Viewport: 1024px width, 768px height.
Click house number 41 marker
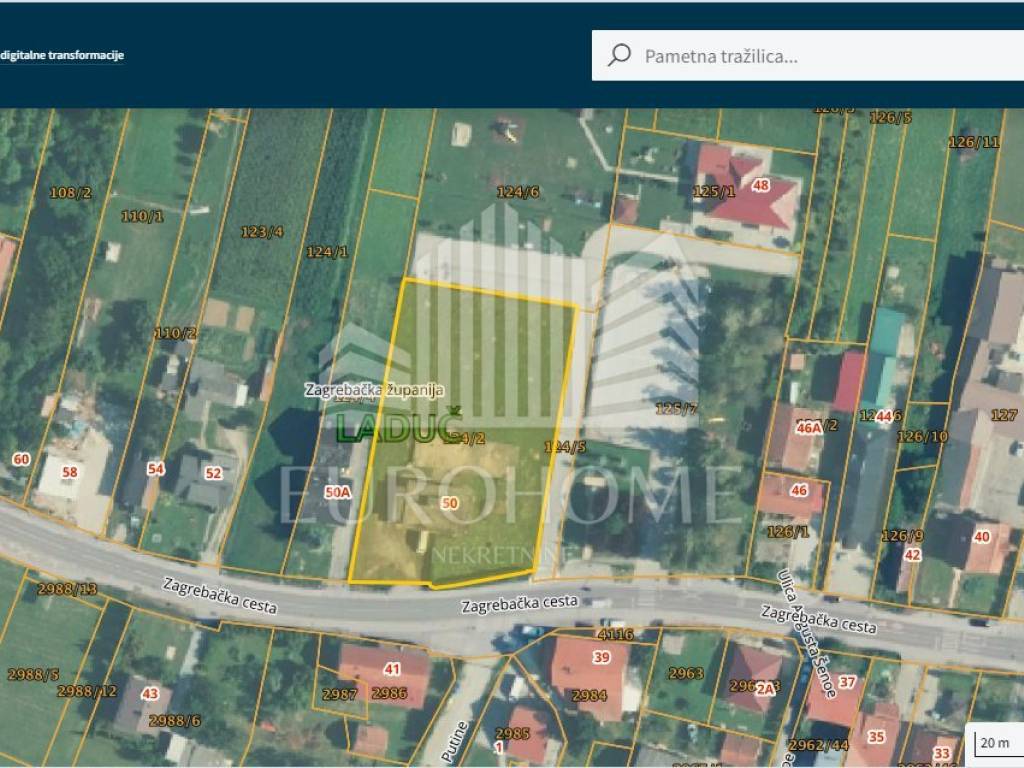[x=392, y=669]
